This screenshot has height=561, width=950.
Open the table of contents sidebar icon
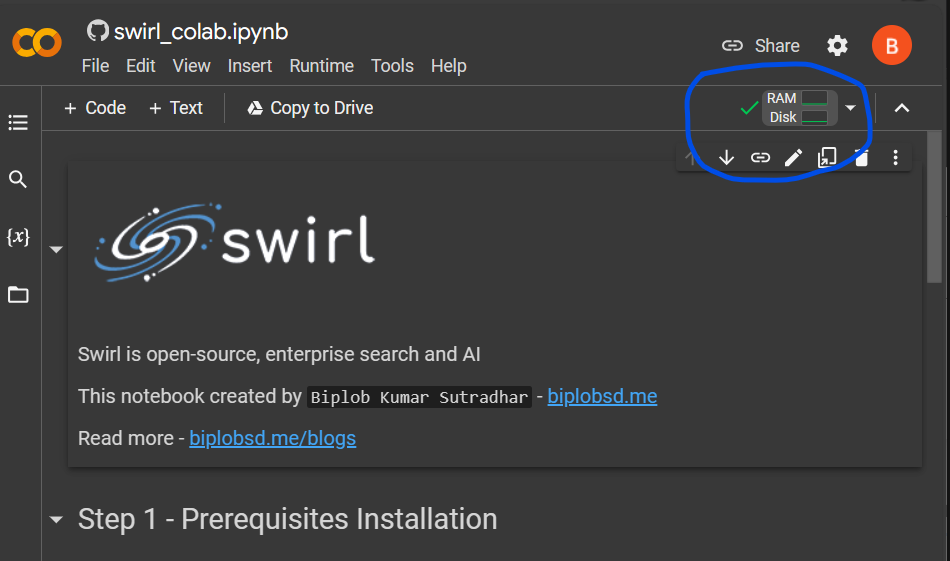tap(18, 123)
